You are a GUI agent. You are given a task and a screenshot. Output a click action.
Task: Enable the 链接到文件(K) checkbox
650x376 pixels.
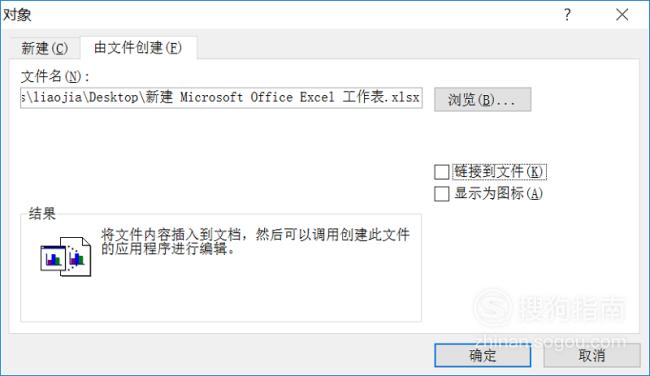tap(441, 172)
